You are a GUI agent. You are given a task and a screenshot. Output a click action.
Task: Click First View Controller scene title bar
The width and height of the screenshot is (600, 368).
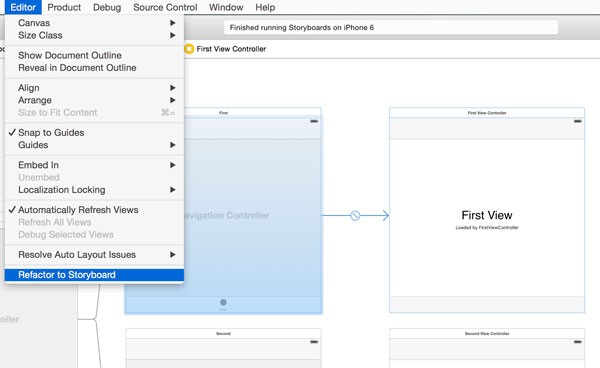487,113
